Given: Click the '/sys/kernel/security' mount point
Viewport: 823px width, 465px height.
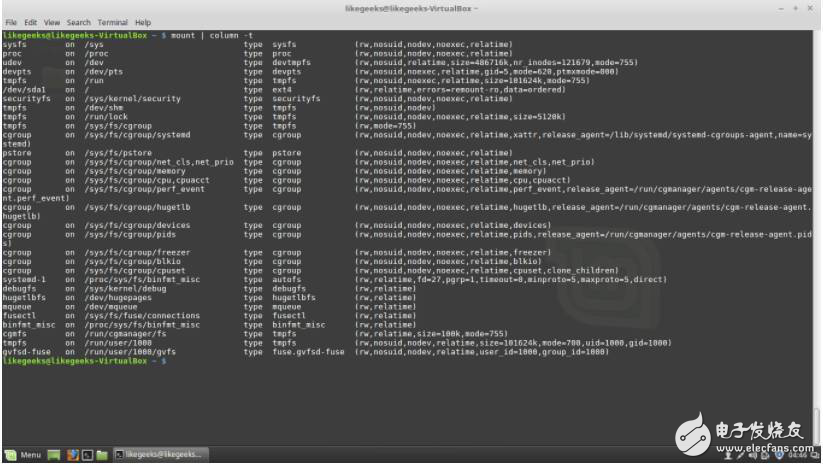Looking at the screenshot, I should (132, 99).
